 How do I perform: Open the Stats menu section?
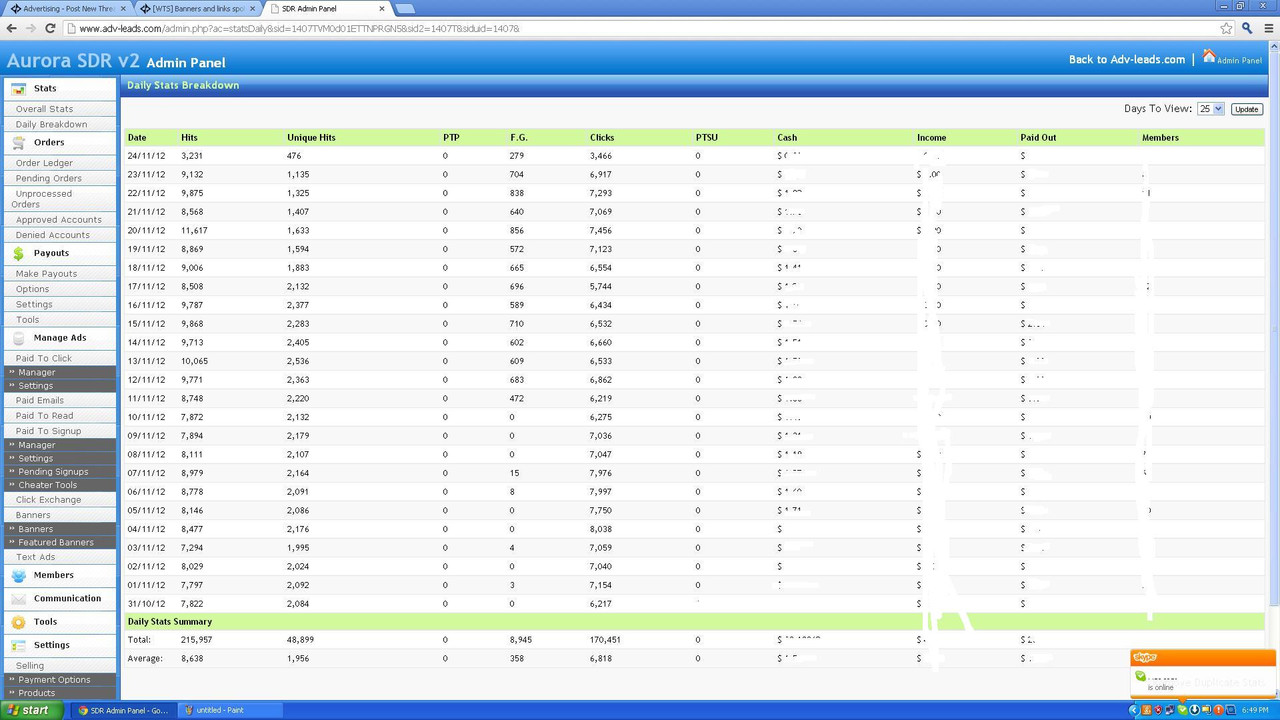coord(45,89)
